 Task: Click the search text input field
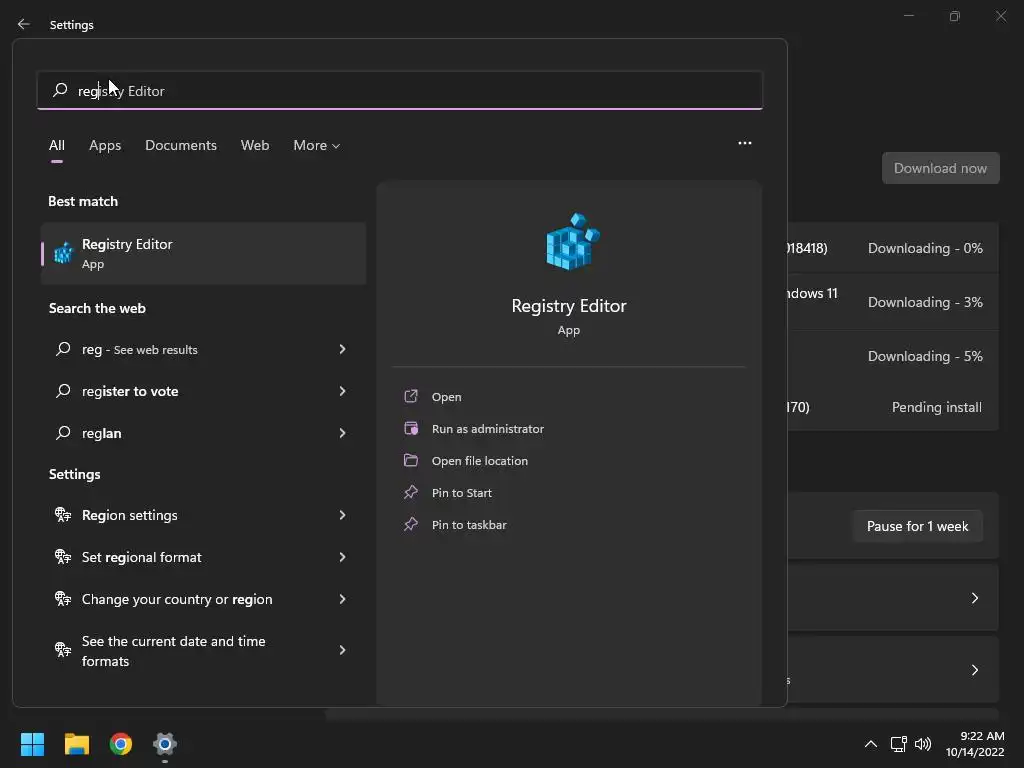(400, 90)
